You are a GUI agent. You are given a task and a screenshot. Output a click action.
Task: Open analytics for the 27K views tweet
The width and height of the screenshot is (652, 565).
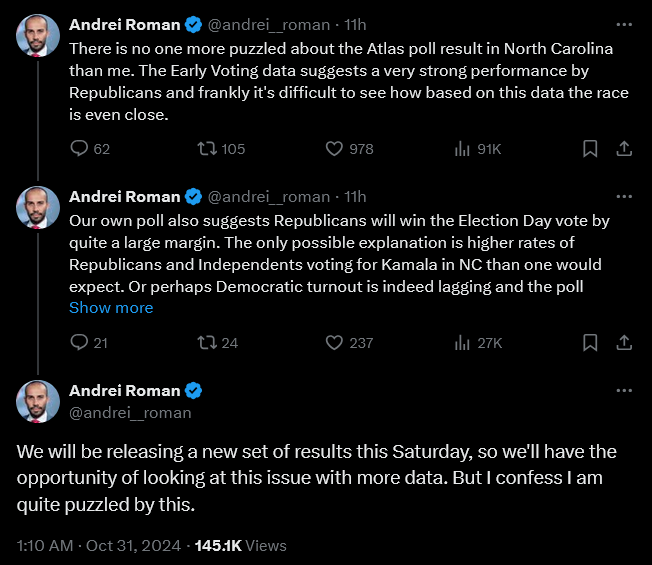(463, 342)
